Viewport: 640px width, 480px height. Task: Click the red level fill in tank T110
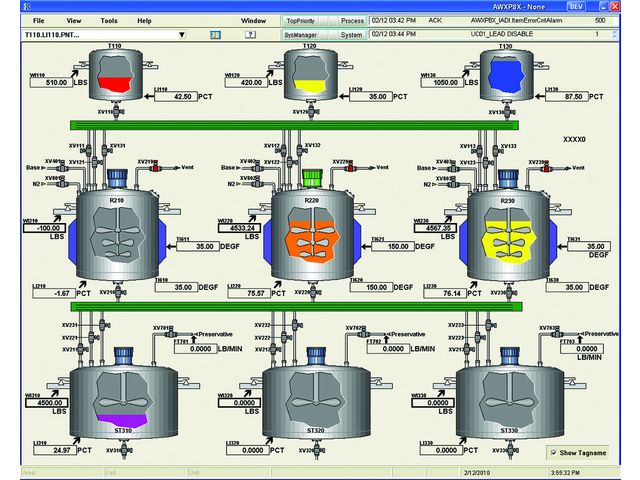click(x=115, y=84)
